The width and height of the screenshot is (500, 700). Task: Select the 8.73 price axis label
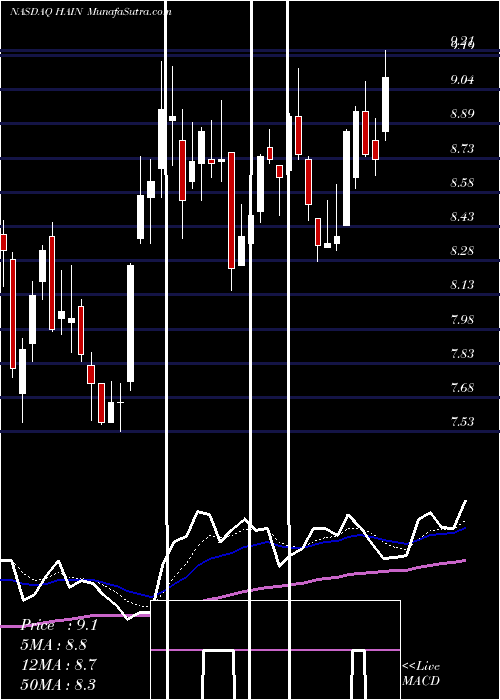pos(462,148)
